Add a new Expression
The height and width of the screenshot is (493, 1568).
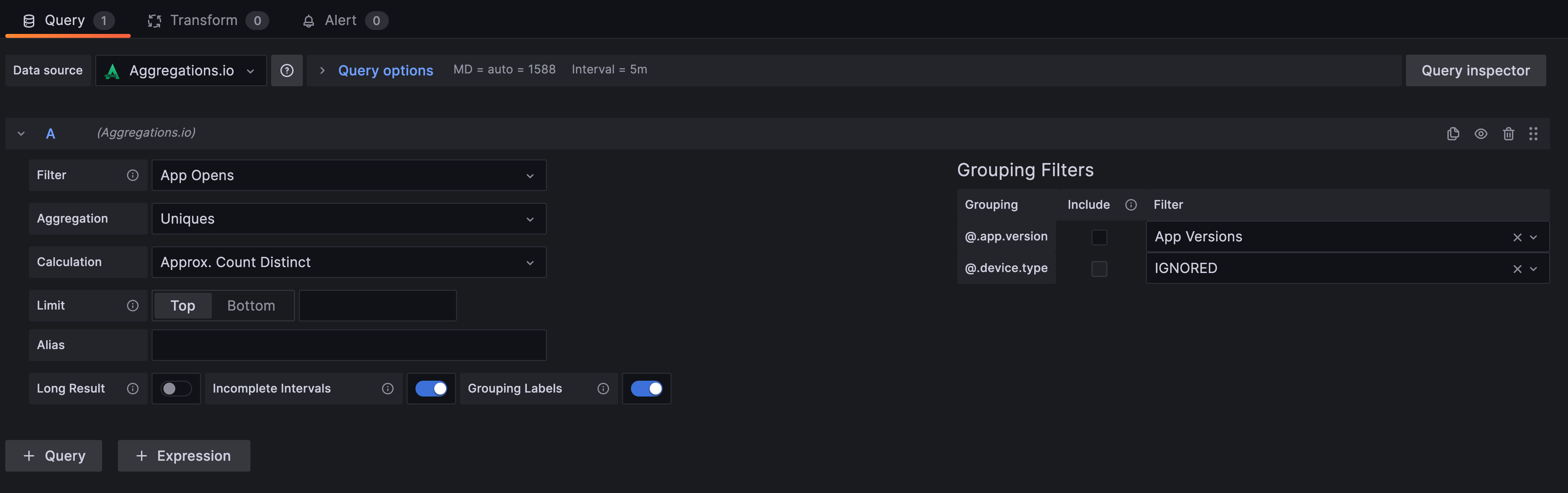pos(184,456)
